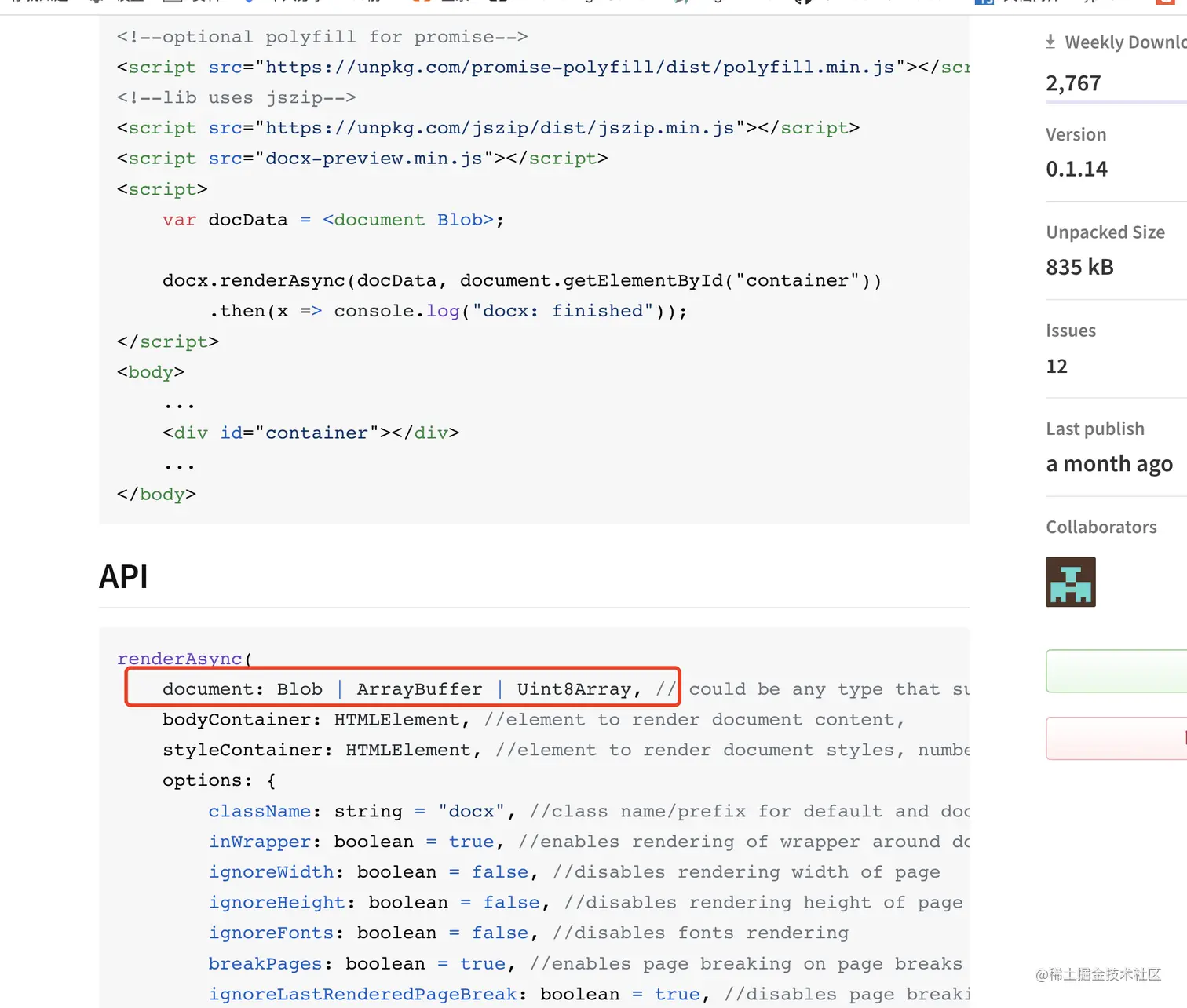Click the last publish text "a month ago"
The height and width of the screenshot is (1008, 1187).
1109,464
